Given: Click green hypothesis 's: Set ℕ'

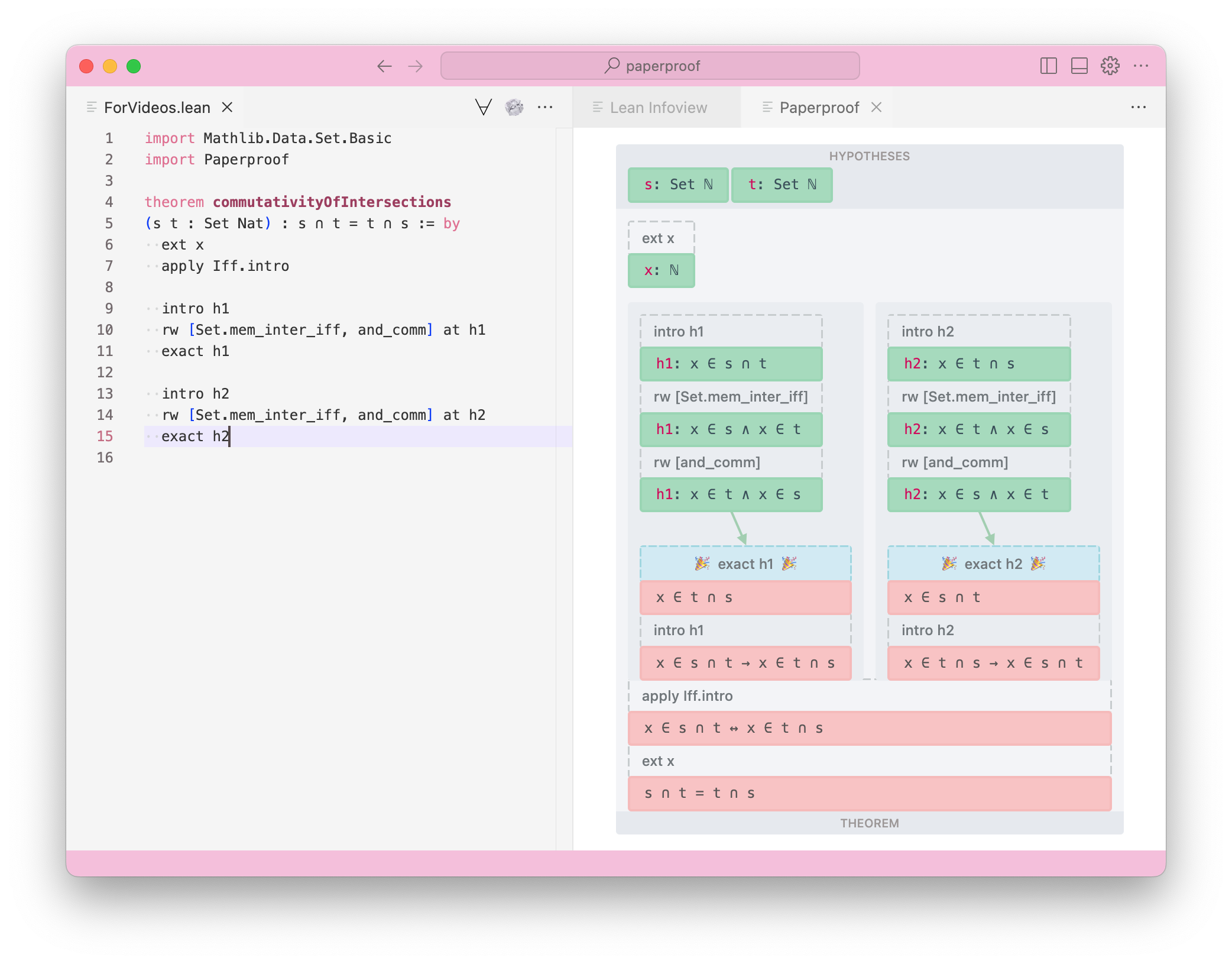Looking at the screenshot, I should coord(677,185).
